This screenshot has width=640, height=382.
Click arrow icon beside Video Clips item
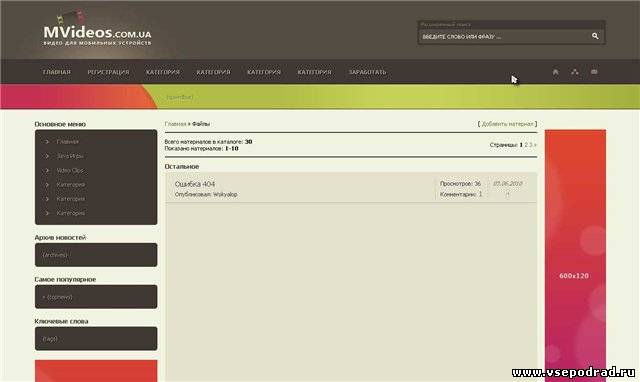[47, 170]
